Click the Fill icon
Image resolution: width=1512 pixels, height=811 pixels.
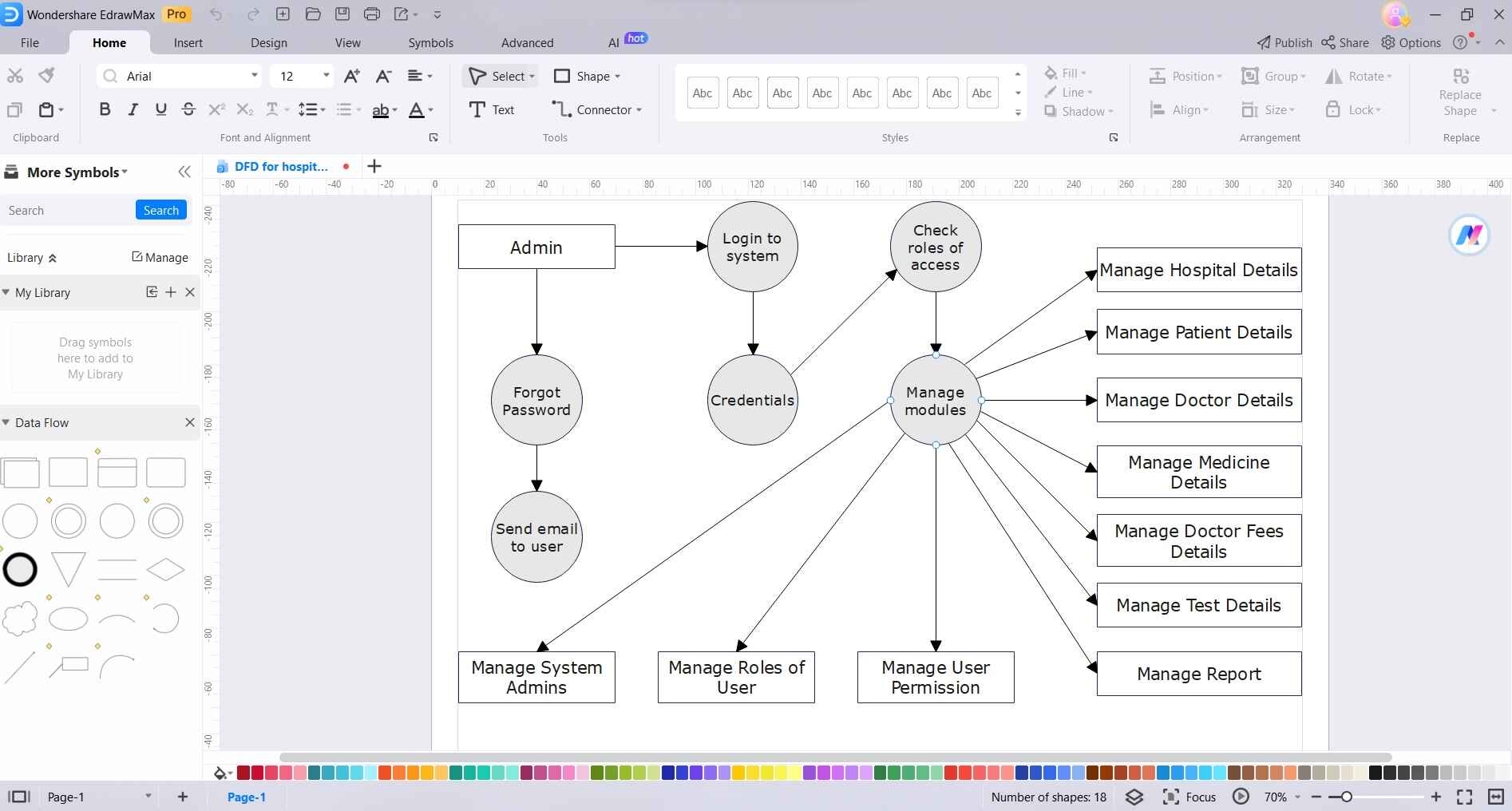[x=1051, y=73]
